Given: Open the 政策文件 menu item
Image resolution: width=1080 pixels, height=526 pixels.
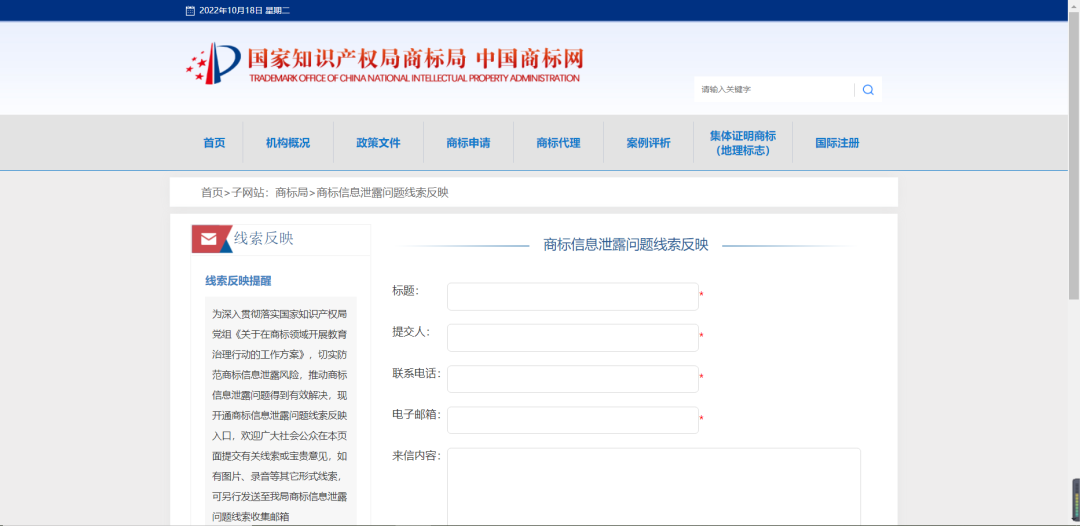Looking at the screenshot, I should (378, 143).
